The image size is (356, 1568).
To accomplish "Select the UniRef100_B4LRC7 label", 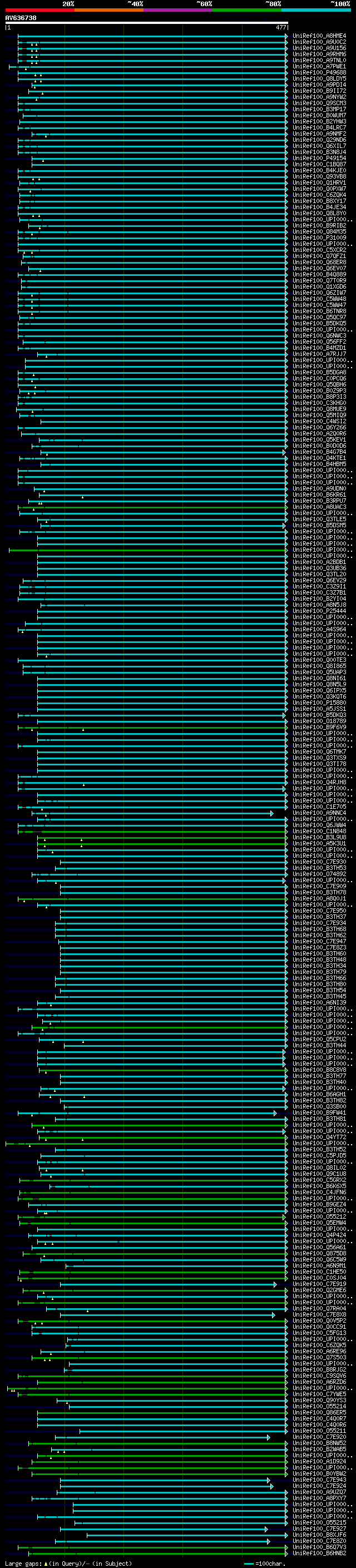I will [x=319, y=127].
